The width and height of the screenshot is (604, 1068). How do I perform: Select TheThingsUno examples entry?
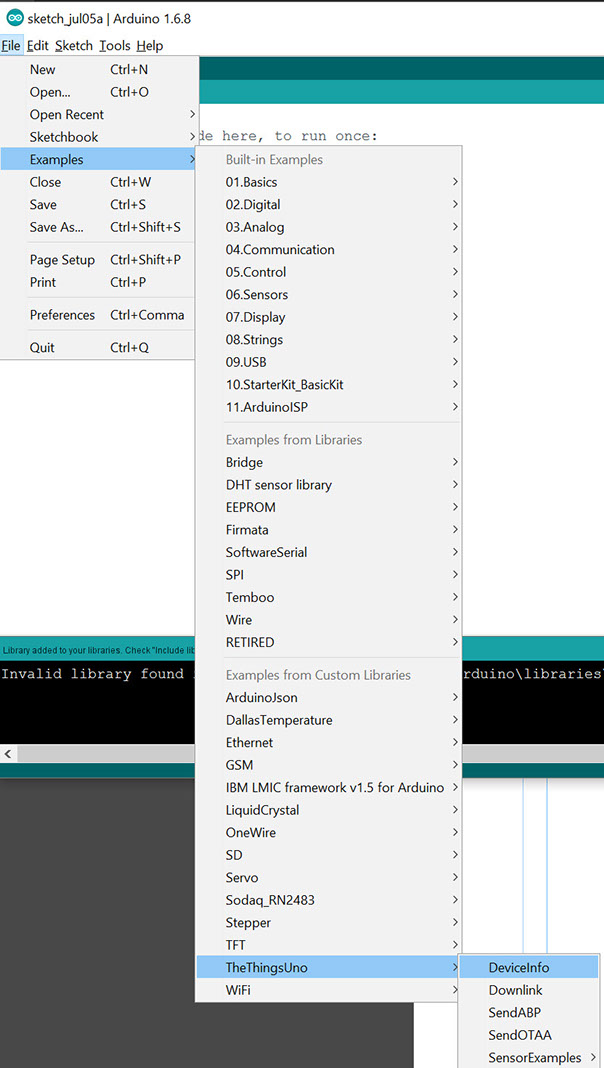[329, 967]
